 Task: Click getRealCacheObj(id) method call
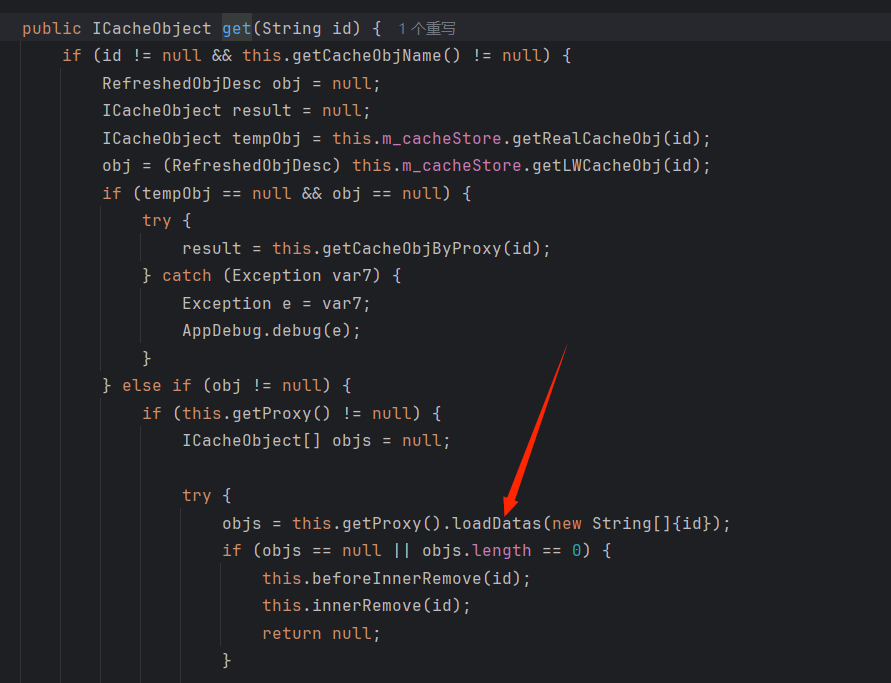click(606, 139)
